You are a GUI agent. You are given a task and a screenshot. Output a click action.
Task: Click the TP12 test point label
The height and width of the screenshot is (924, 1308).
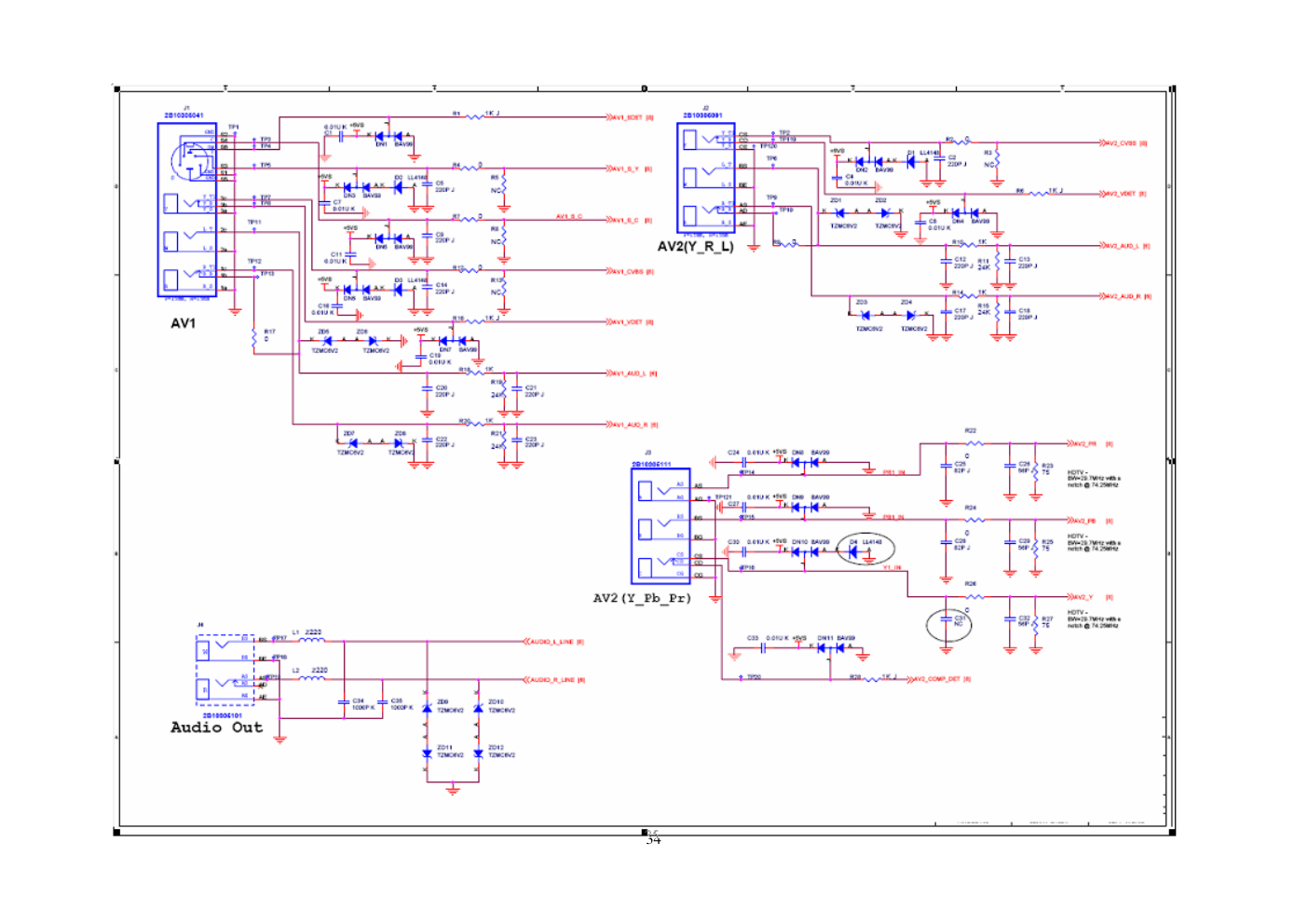tap(254, 262)
